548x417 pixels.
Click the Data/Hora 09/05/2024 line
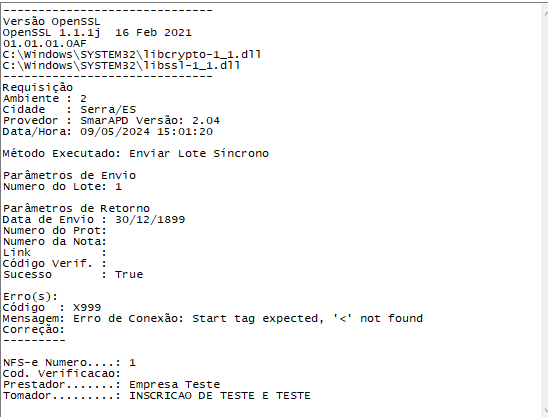108,132
